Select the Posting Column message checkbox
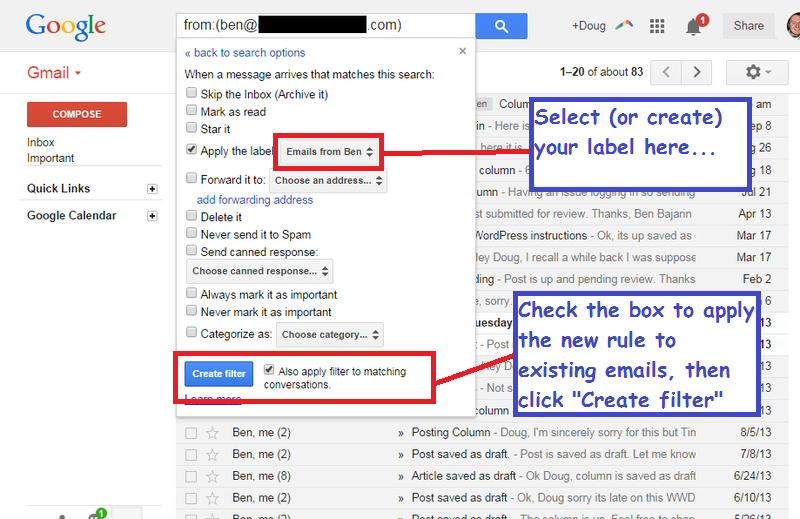This screenshot has height=519, width=800. [x=191, y=433]
